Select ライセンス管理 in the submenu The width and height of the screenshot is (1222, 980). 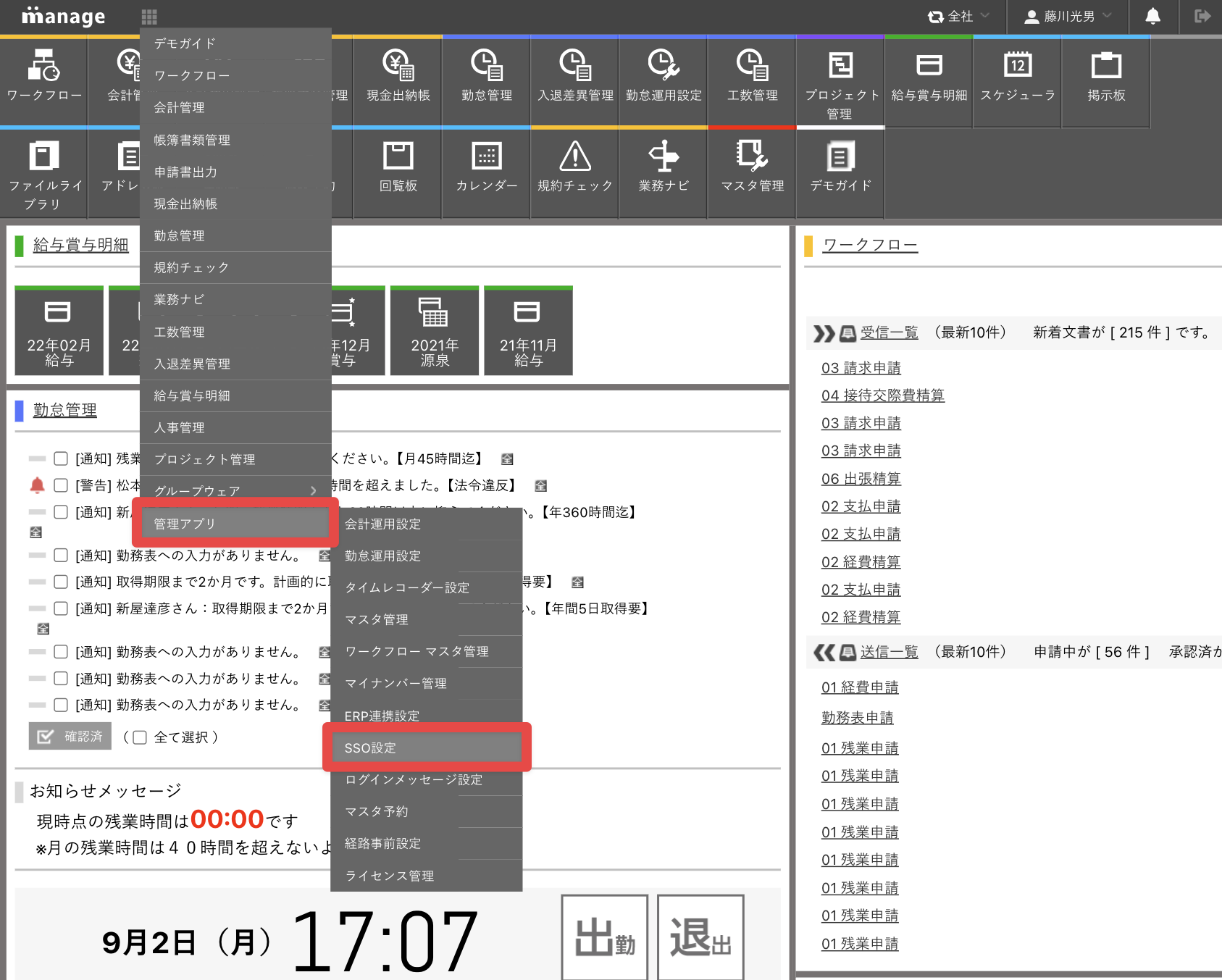point(427,876)
